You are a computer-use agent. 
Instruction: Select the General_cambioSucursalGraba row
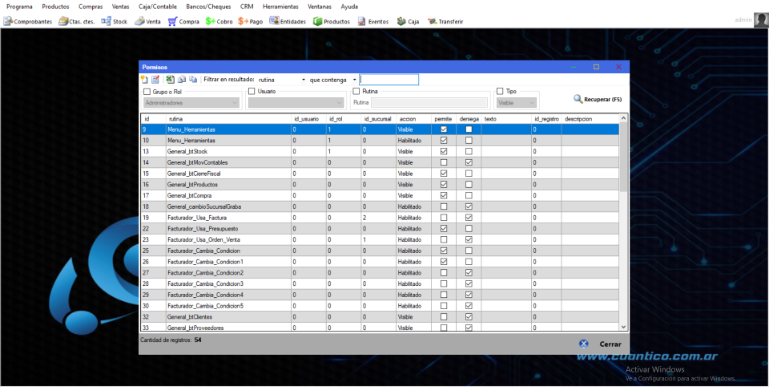point(380,207)
